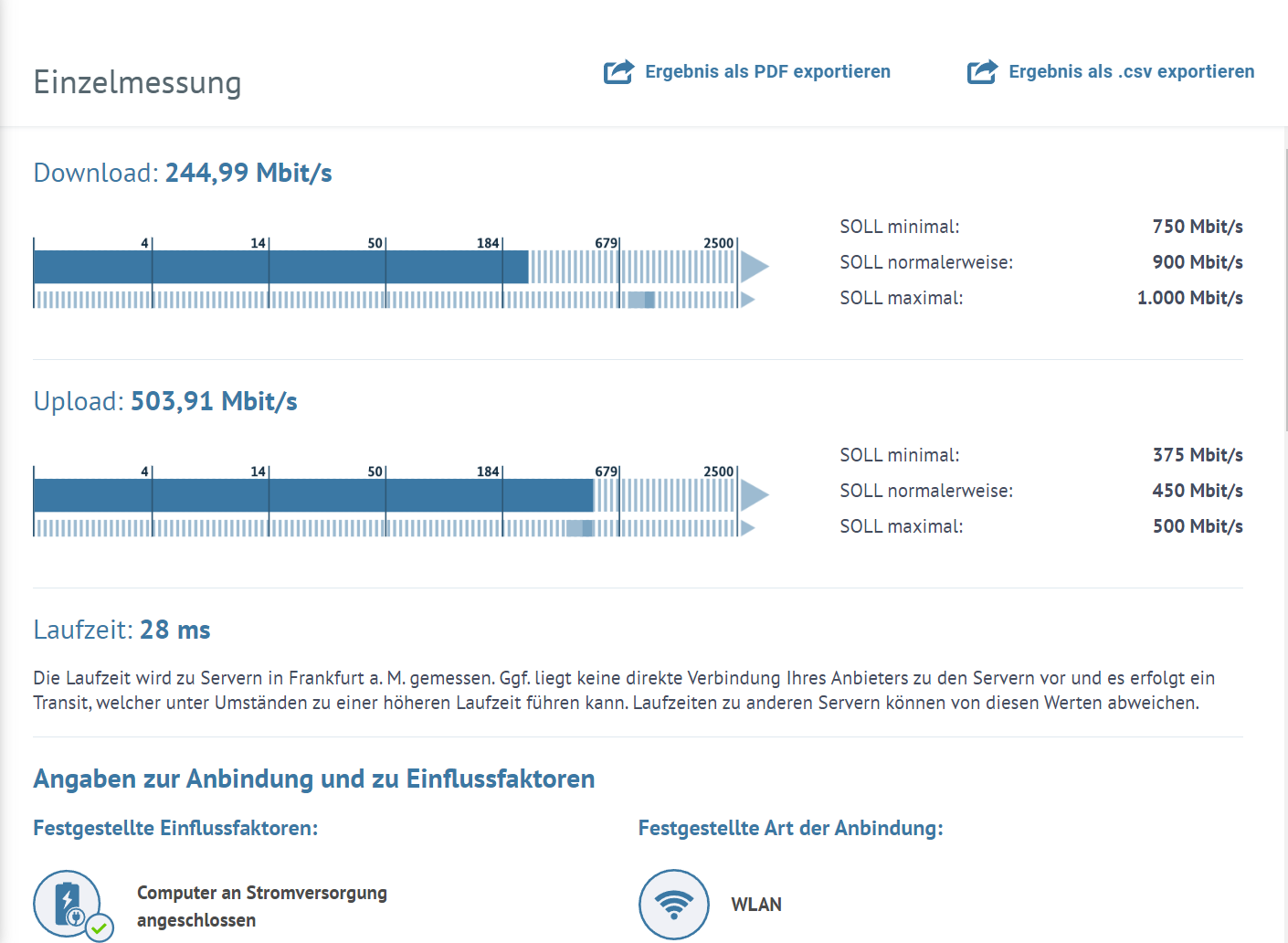This screenshot has height=943, width=1288.
Task: Click the .csv export share icon
Action: click(982, 71)
